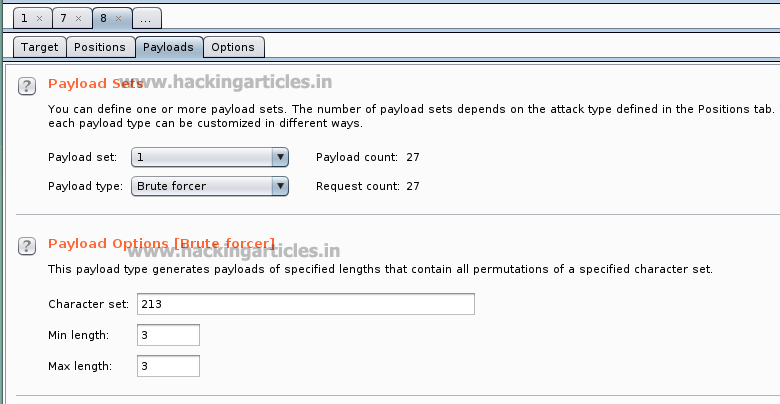The height and width of the screenshot is (404, 780).
Task: Click the Payload type dropdown arrow
Action: [280, 186]
